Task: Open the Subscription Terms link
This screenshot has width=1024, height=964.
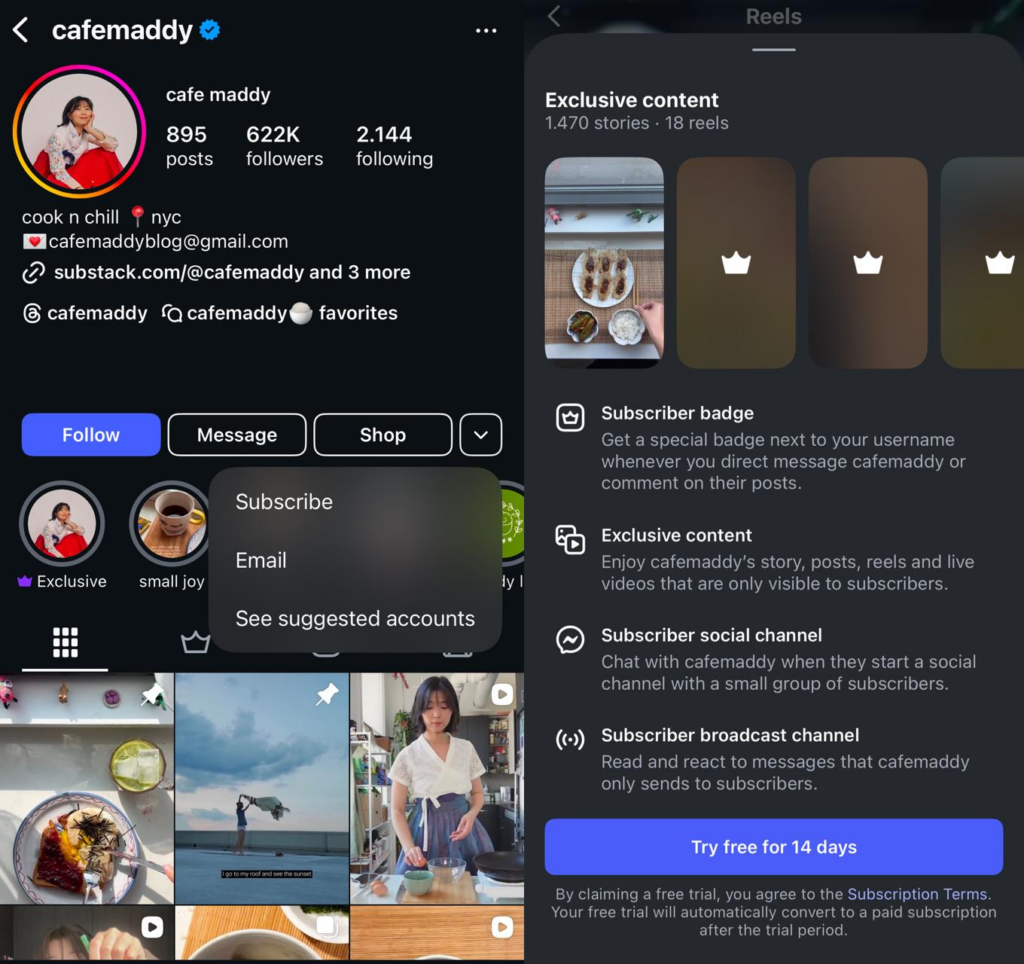Action: [x=917, y=894]
